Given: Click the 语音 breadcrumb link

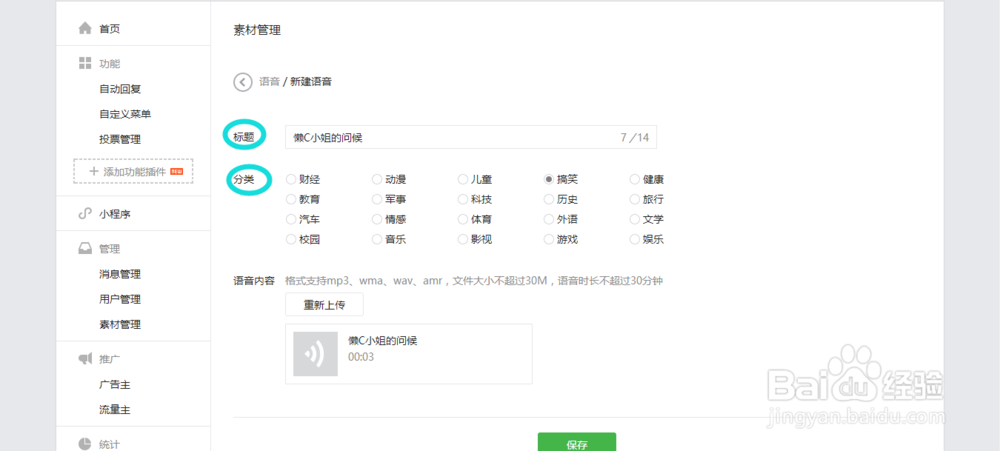Looking at the screenshot, I should (269, 82).
